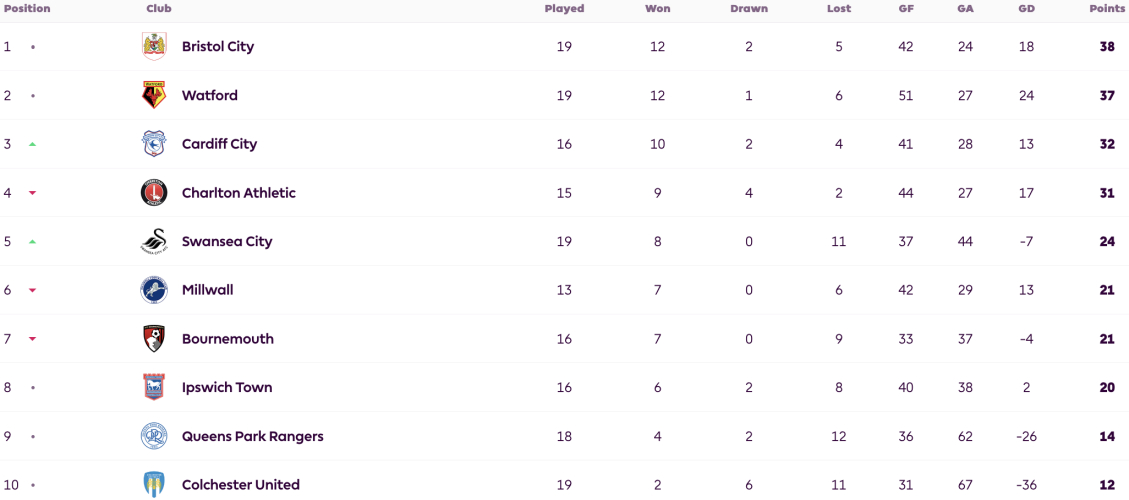Open the Watford club name link
Viewport: 1129px width, 500px height.
tap(210, 95)
